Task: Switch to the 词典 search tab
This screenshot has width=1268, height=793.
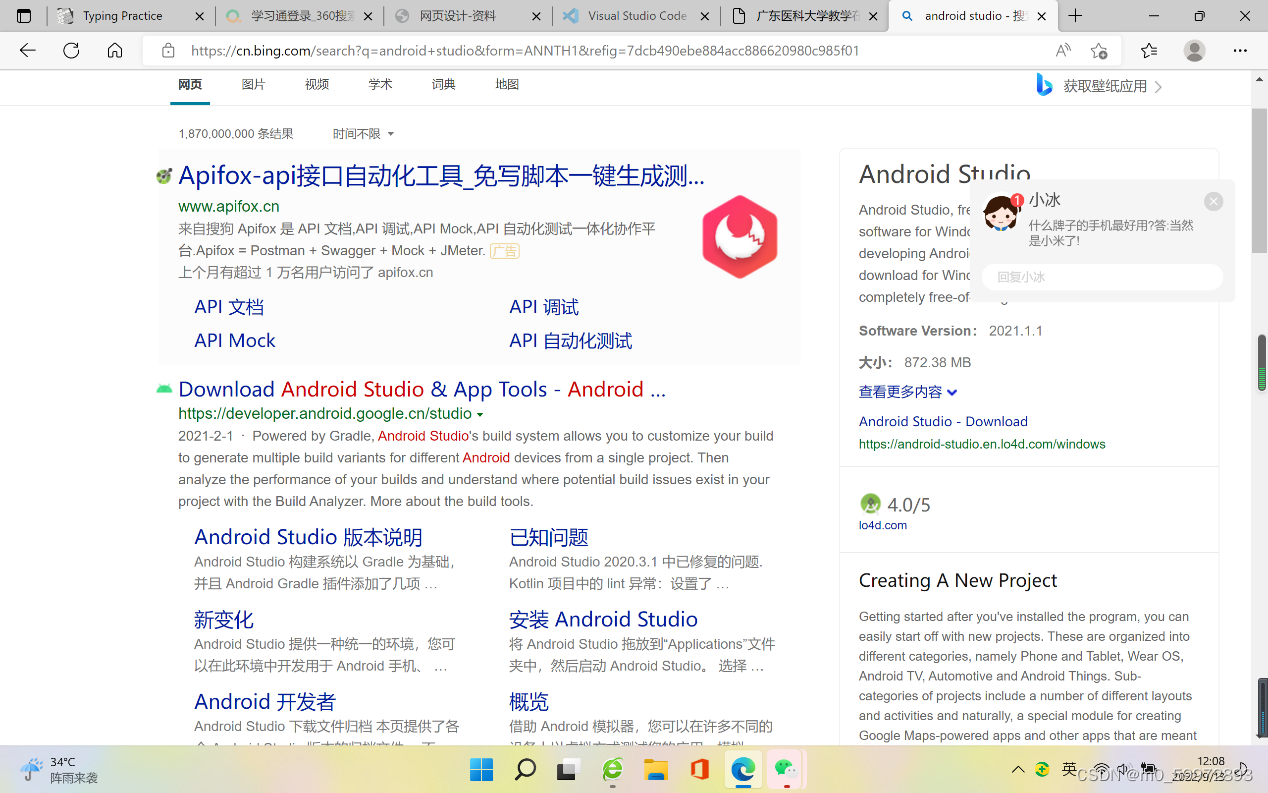Action: 444,85
